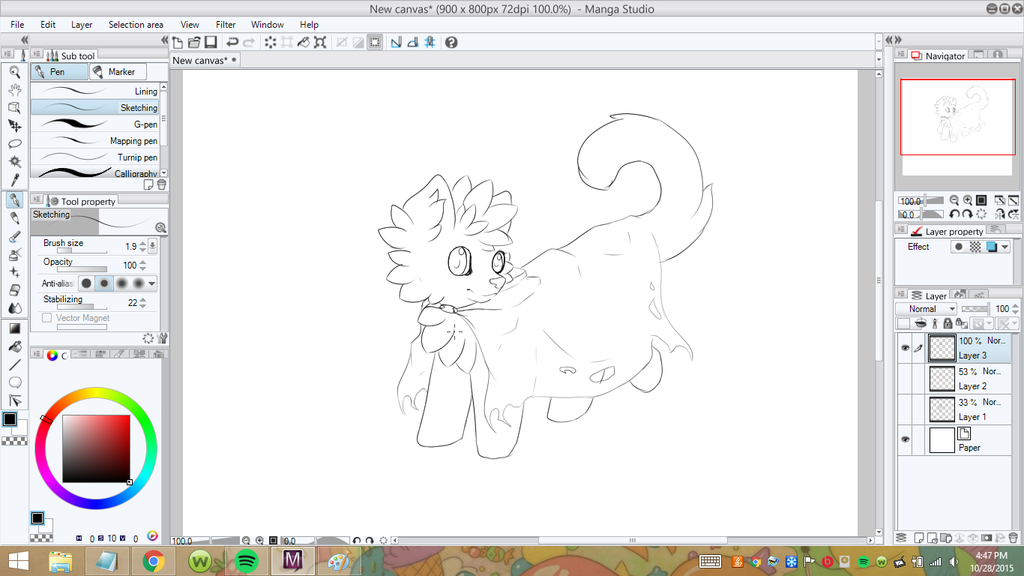This screenshot has height=576, width=1024.
Task: Select the Layer 2 thumbnail
Action: [942, 379]
